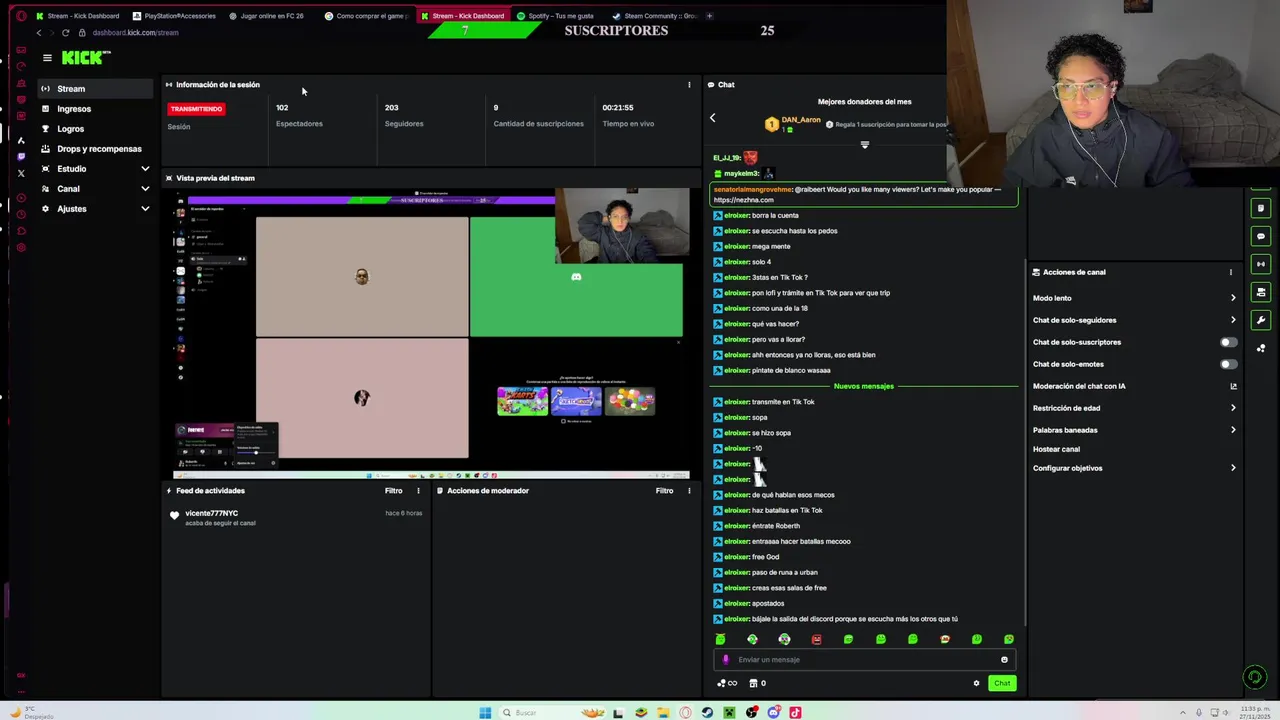Image resolution: width=1280 pixels, height=720 pixels.
Task: Click the stream preview thumbnail
Action: [x=431, y=334]
